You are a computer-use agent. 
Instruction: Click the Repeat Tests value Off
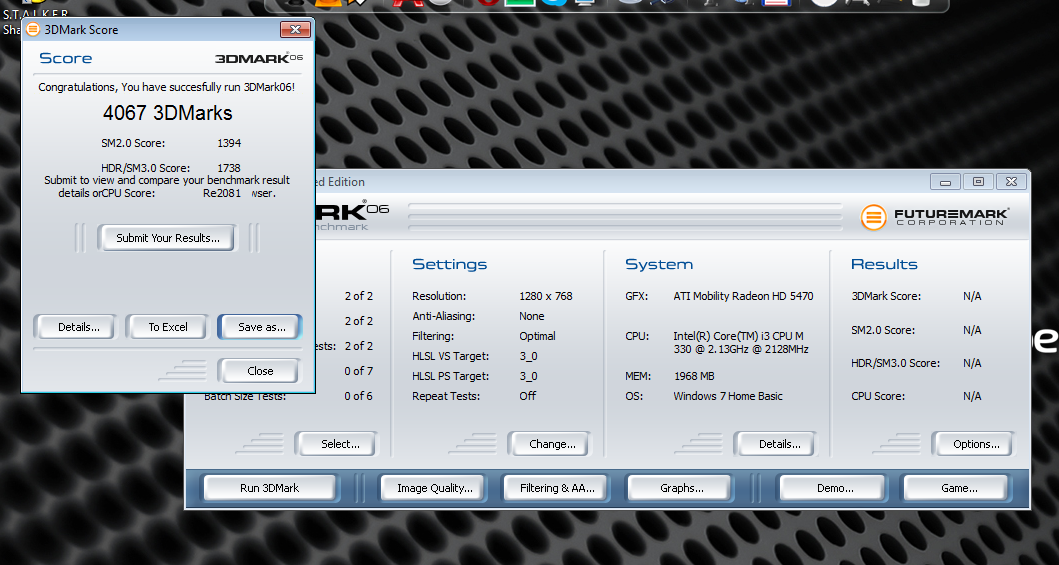tap(527, 396)
